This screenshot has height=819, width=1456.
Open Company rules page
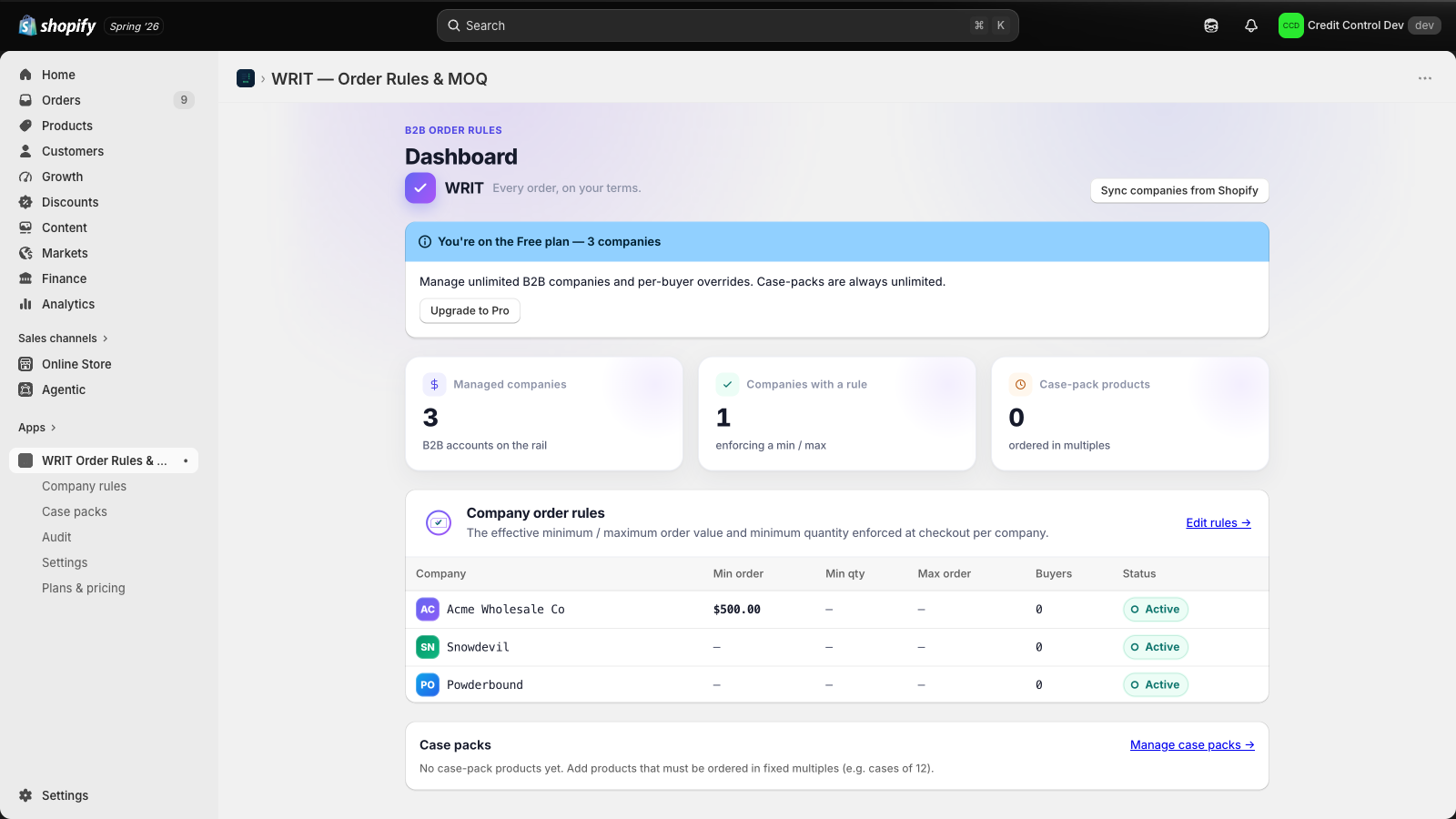[84, 486]
